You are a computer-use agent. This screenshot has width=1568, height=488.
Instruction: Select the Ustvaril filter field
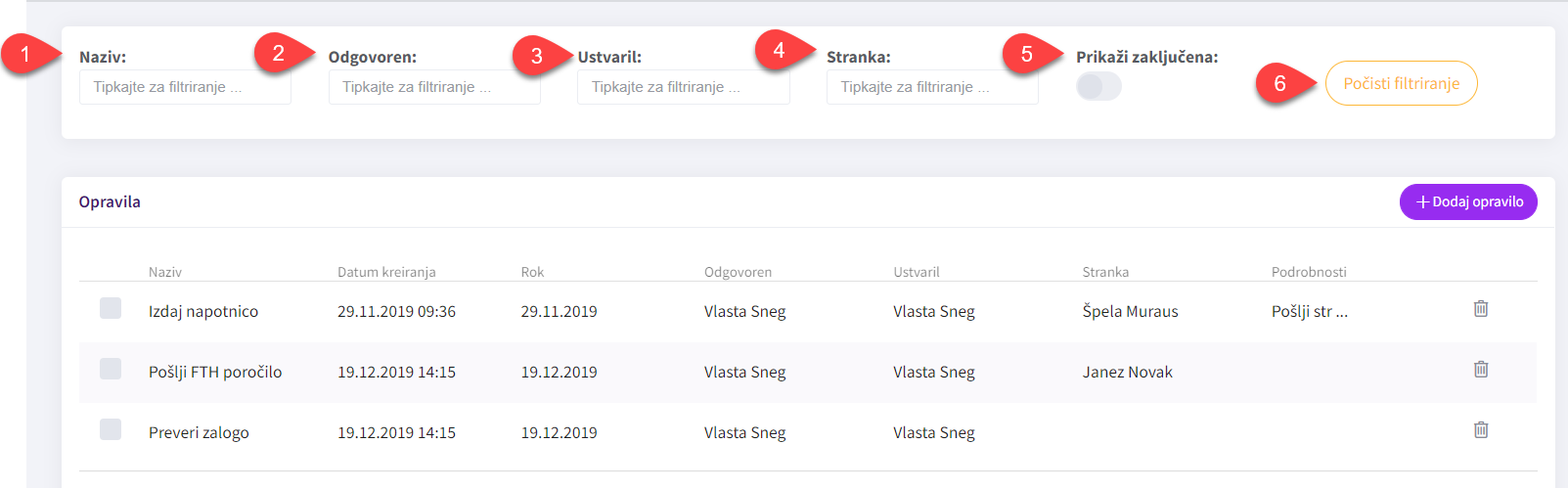(683, 87)
